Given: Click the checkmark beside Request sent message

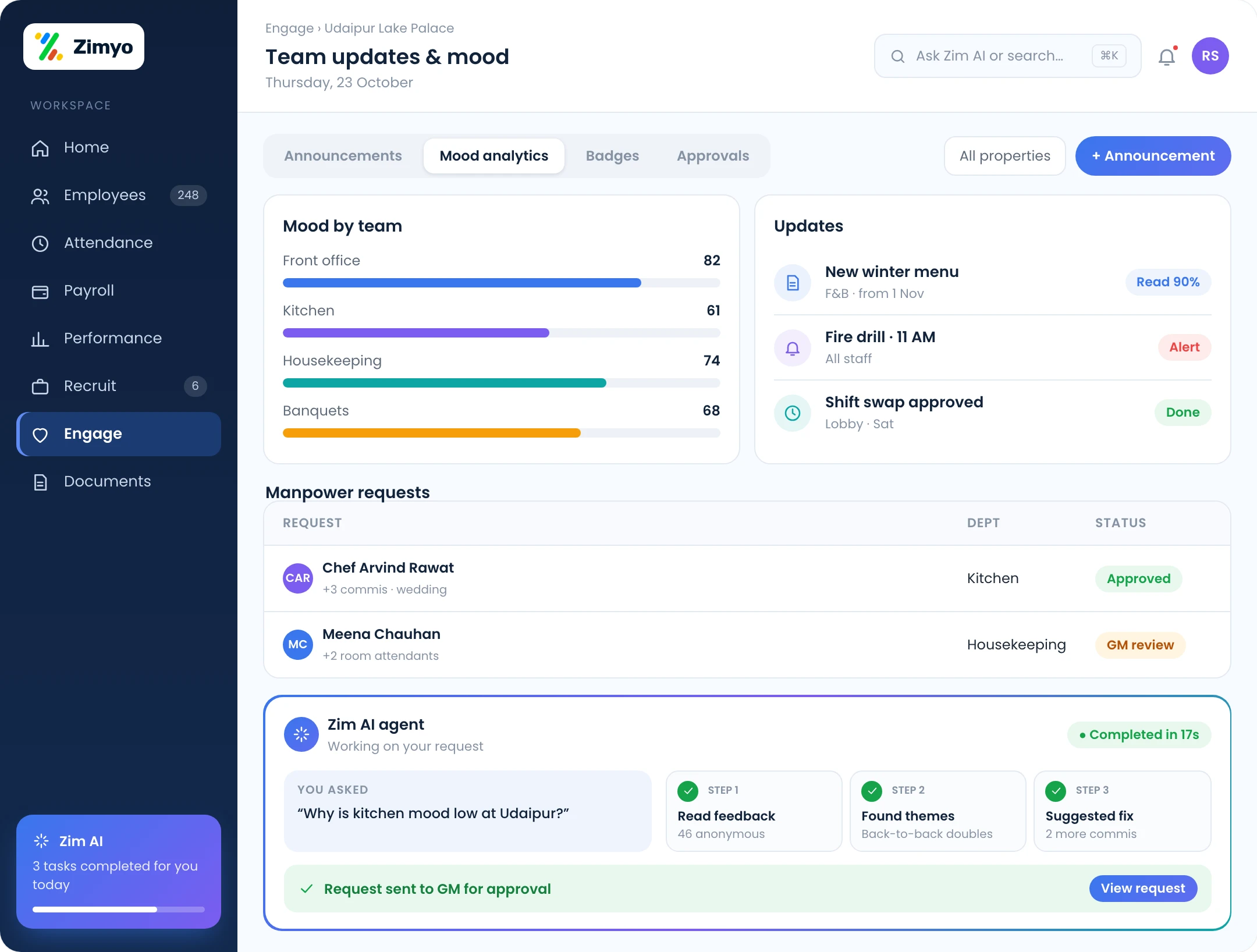Looking at the screenshot, I should [307, 889].
